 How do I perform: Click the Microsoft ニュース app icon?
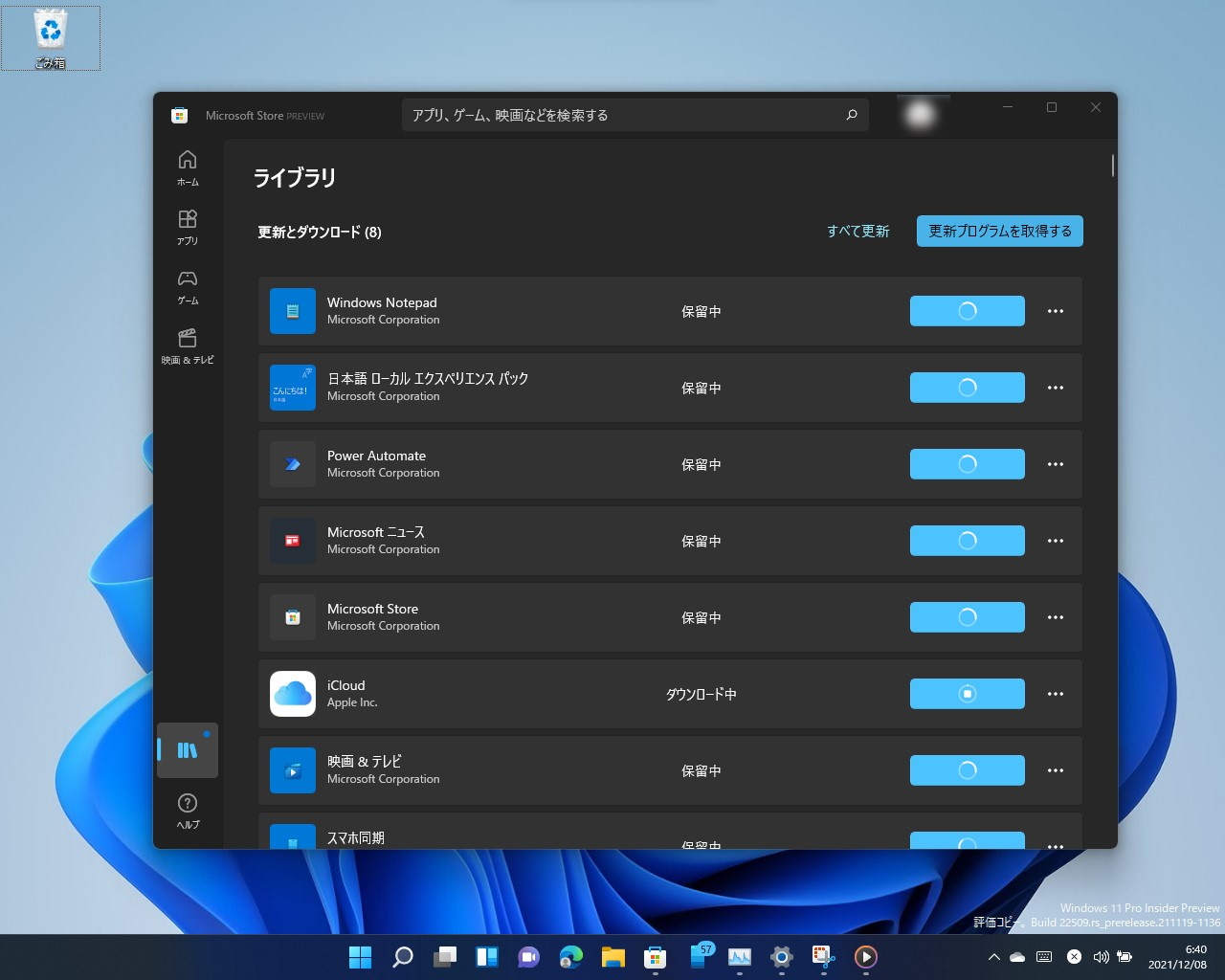tap(293, 541)
